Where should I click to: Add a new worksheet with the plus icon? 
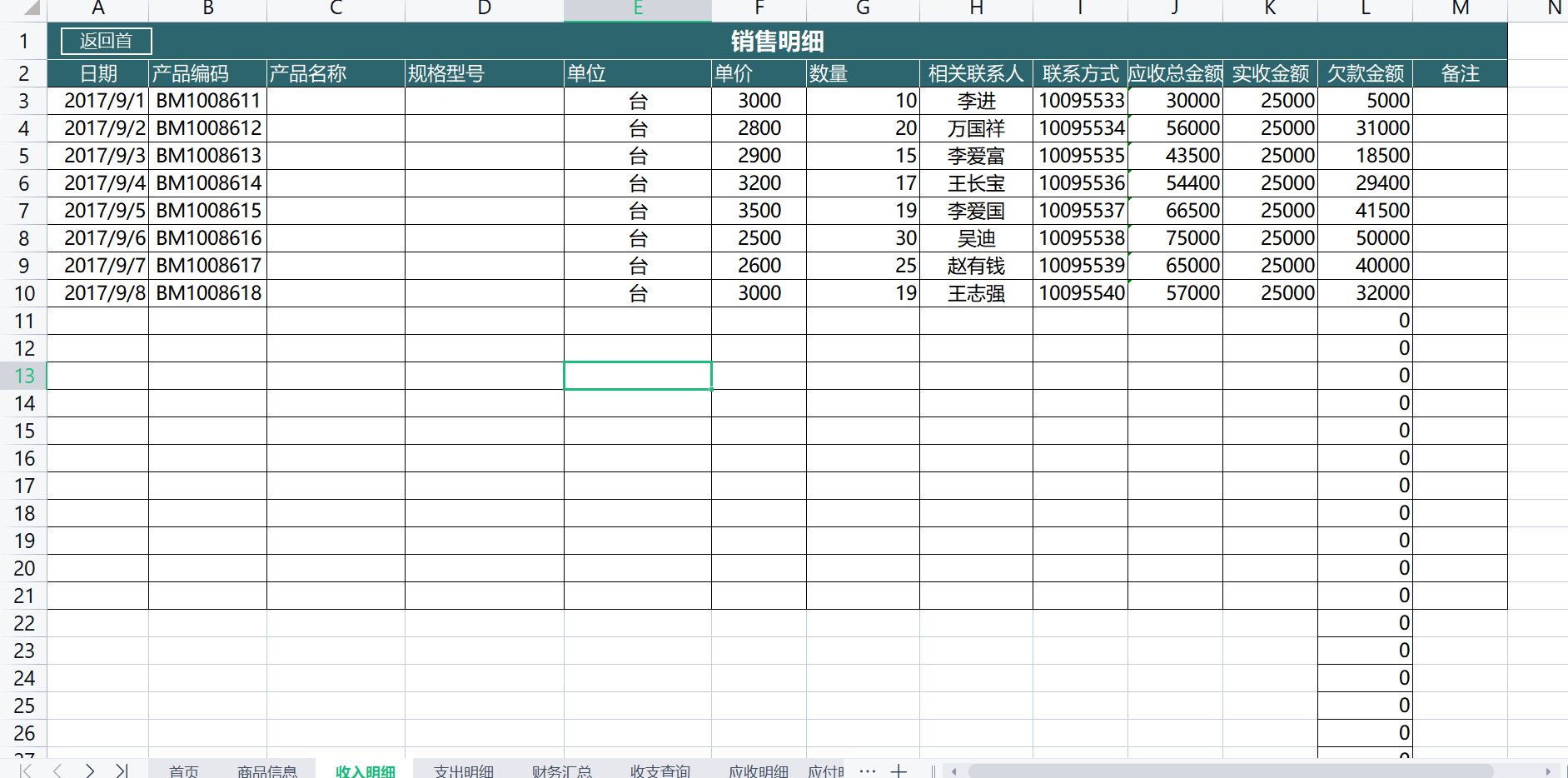coord(899,771)
